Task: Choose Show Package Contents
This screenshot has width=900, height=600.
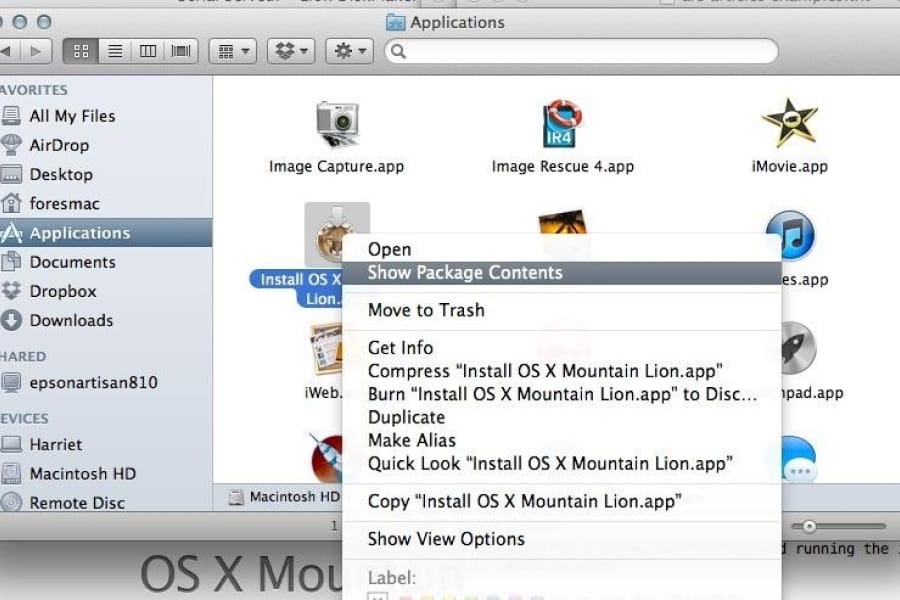Action: point(561,273)
